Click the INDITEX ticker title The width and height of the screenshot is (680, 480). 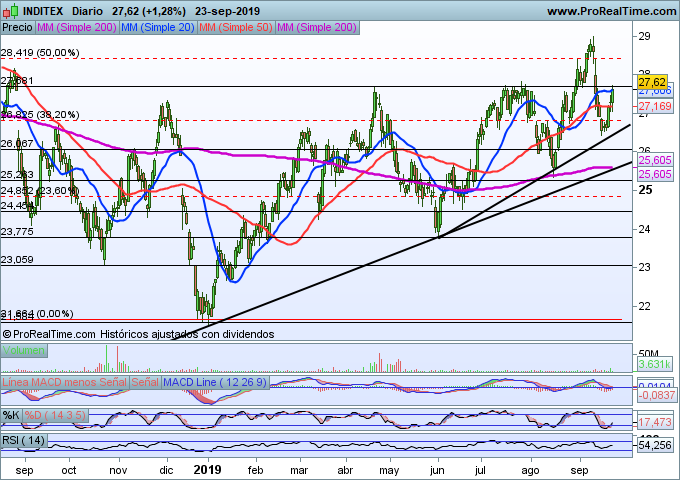43,11
